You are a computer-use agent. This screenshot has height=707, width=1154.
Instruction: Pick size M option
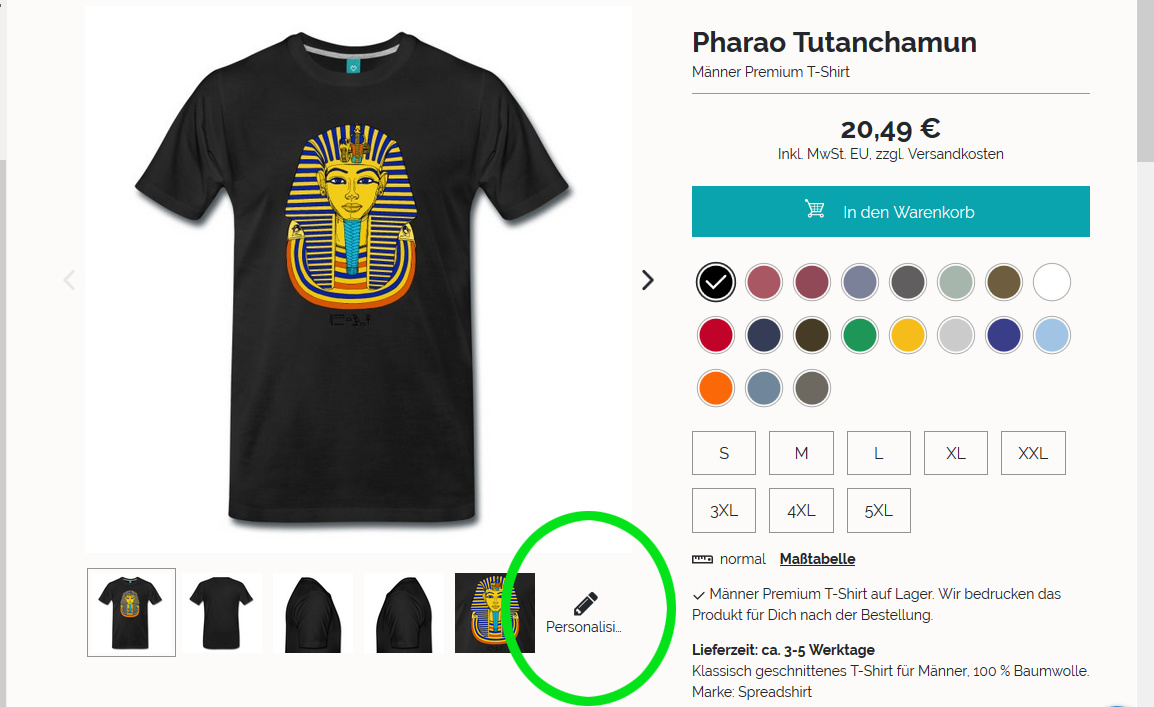click(801, 453)
